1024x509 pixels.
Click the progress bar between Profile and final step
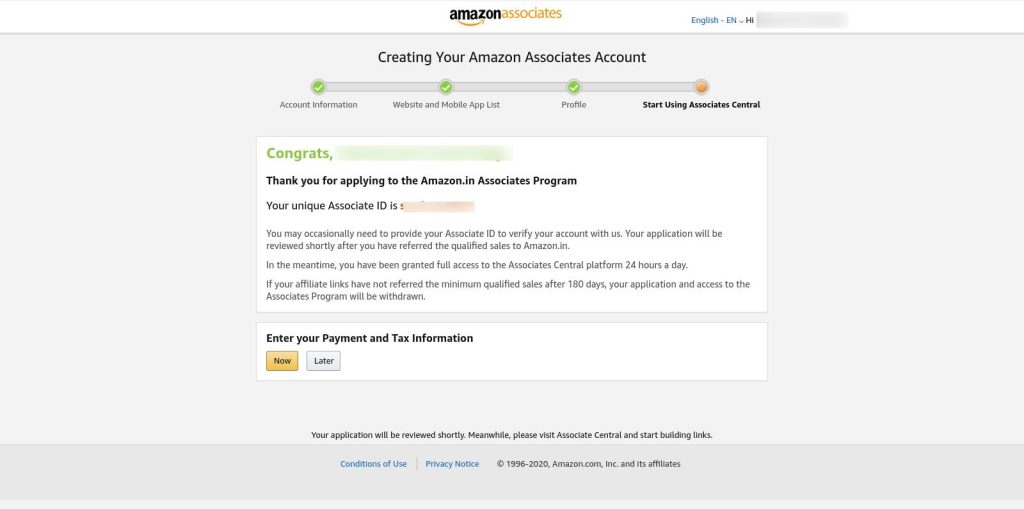click(x=637, y=87)
